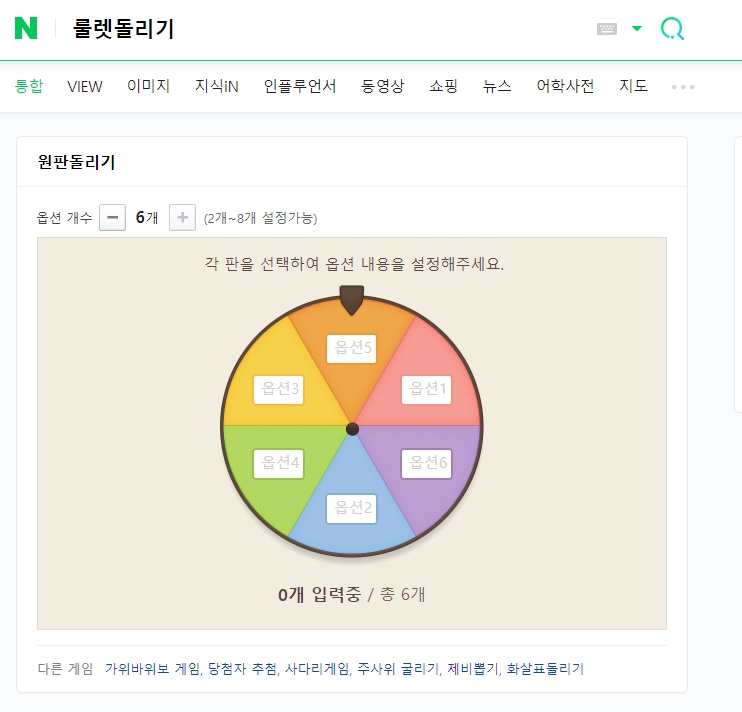Edit the 옵션4 label on green segment
742x712 pixels.
[278, 464]
